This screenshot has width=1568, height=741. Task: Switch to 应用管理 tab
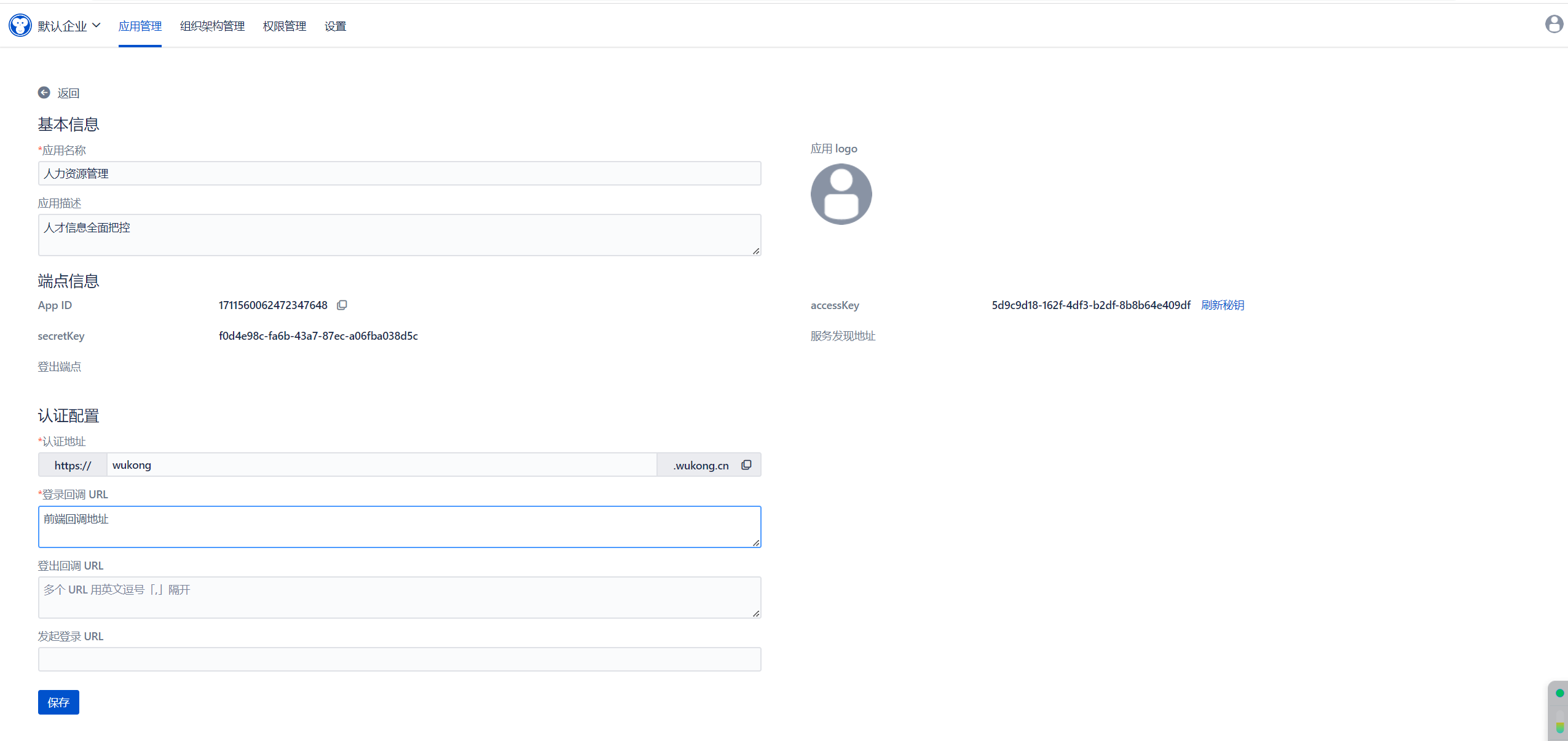(x=140, y=26)
